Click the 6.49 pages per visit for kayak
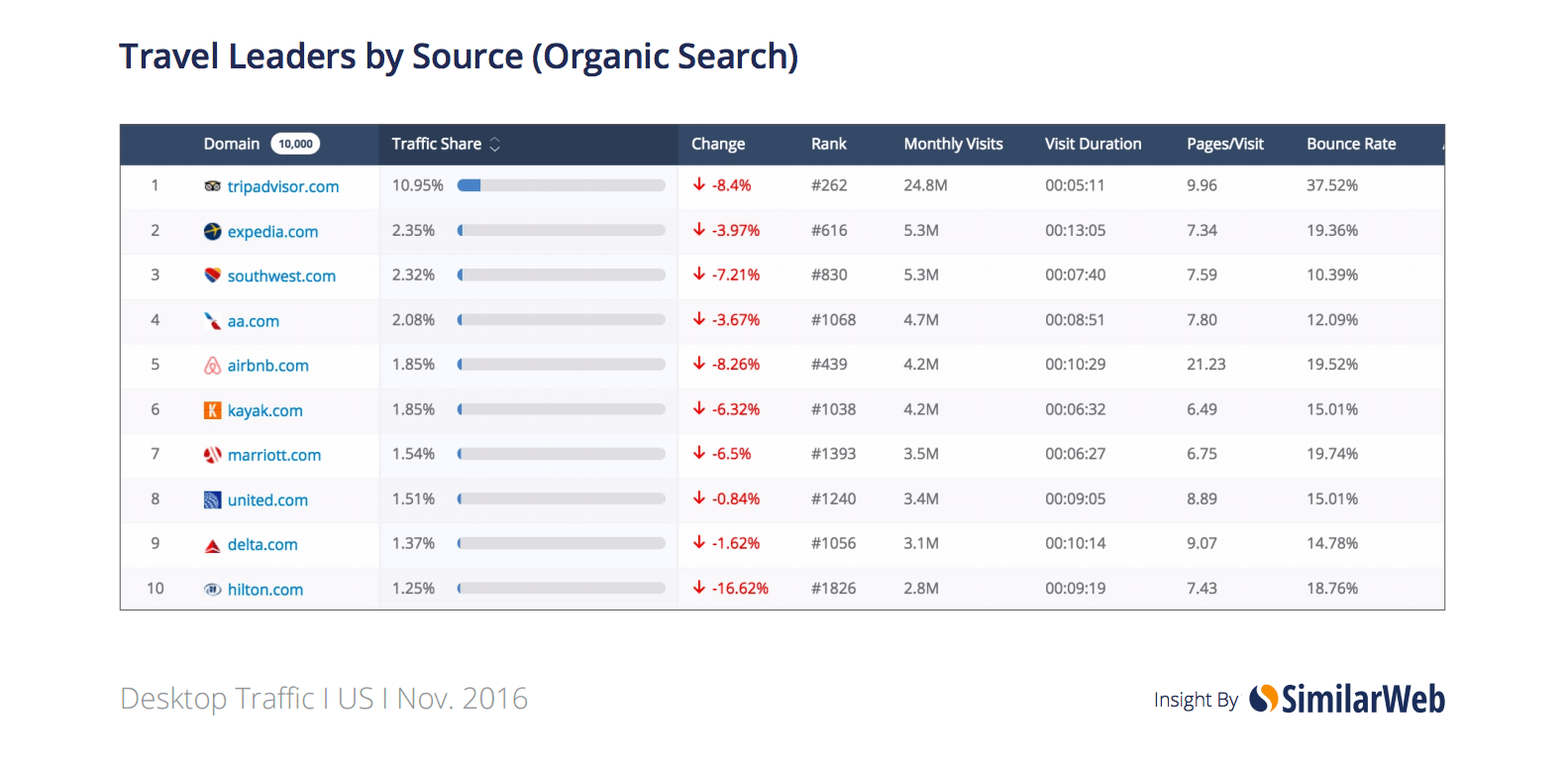Screen dimensions: 1568x772 click(x=1202, y=409)
